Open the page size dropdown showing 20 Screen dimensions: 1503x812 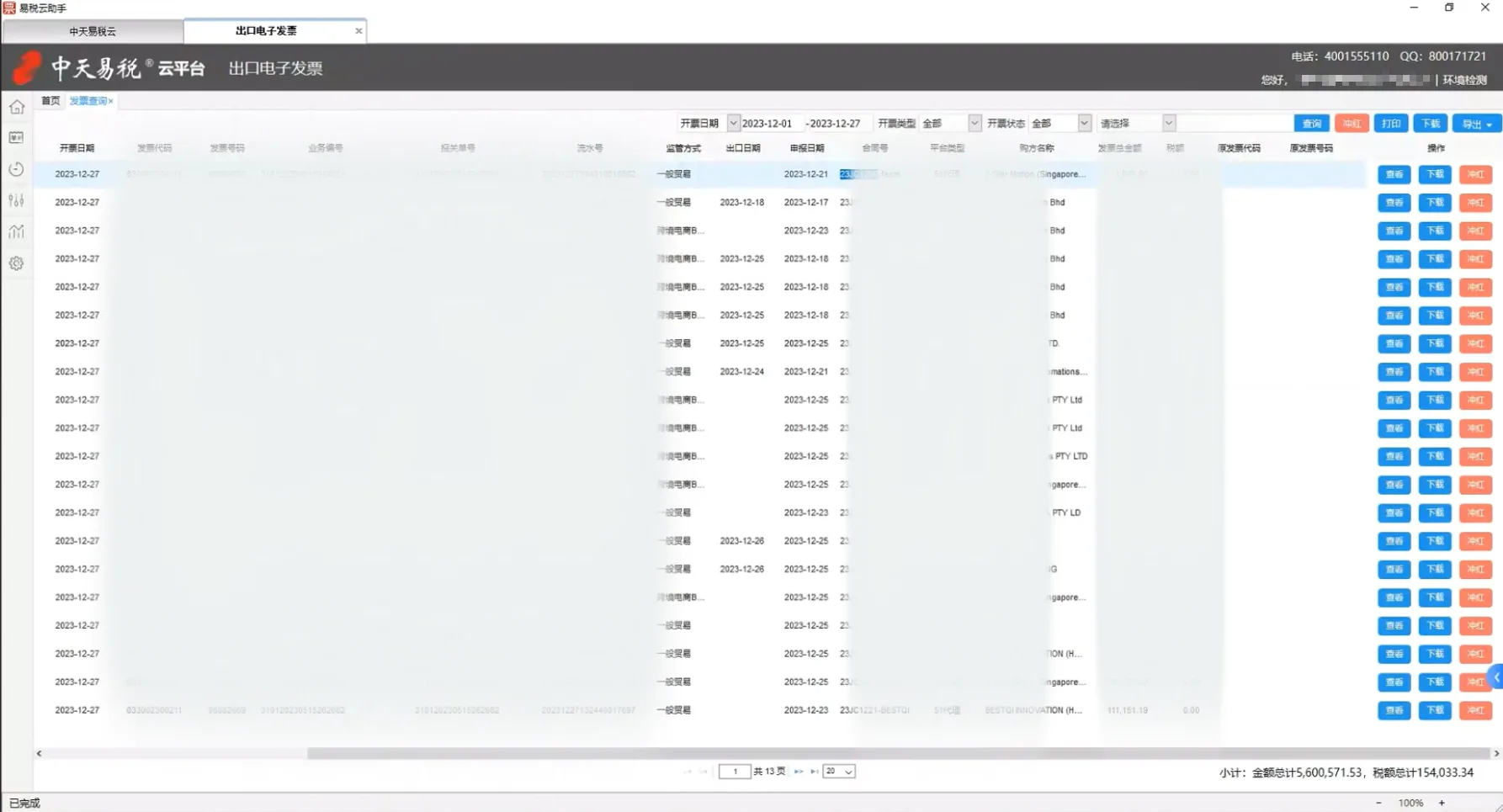point(839,772)
